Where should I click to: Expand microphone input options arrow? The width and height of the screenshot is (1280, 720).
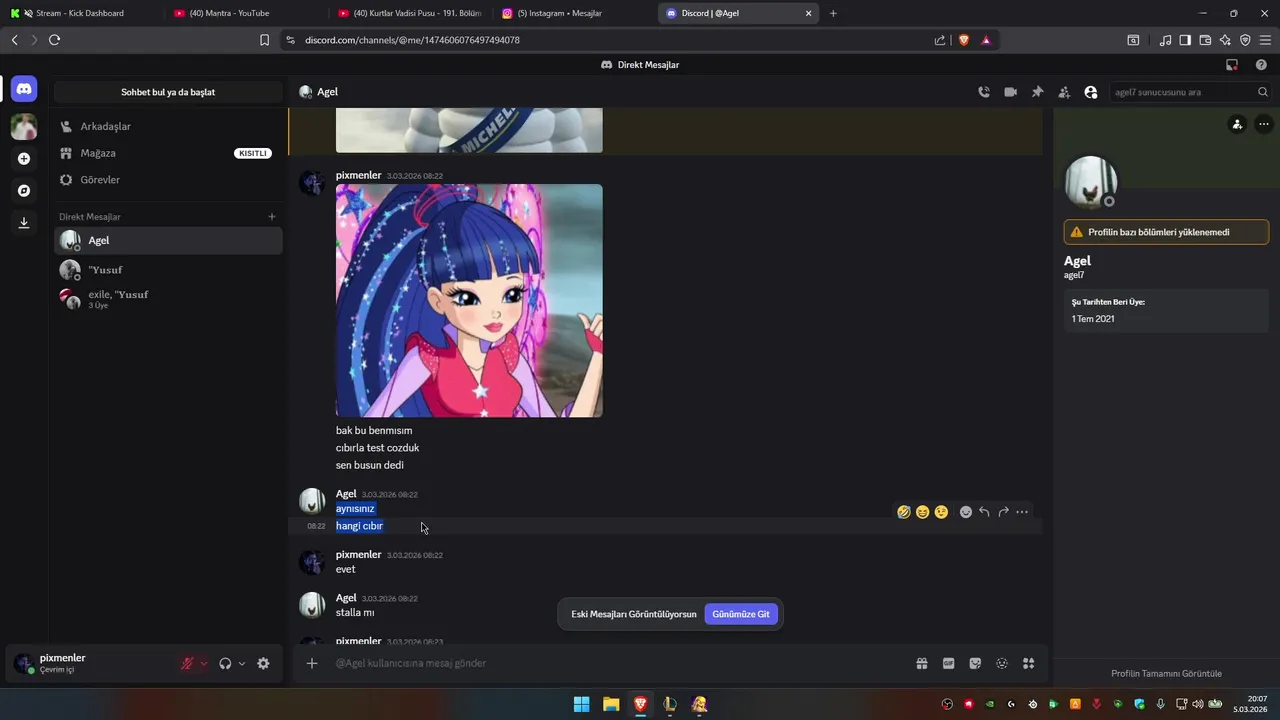point(204,663)
